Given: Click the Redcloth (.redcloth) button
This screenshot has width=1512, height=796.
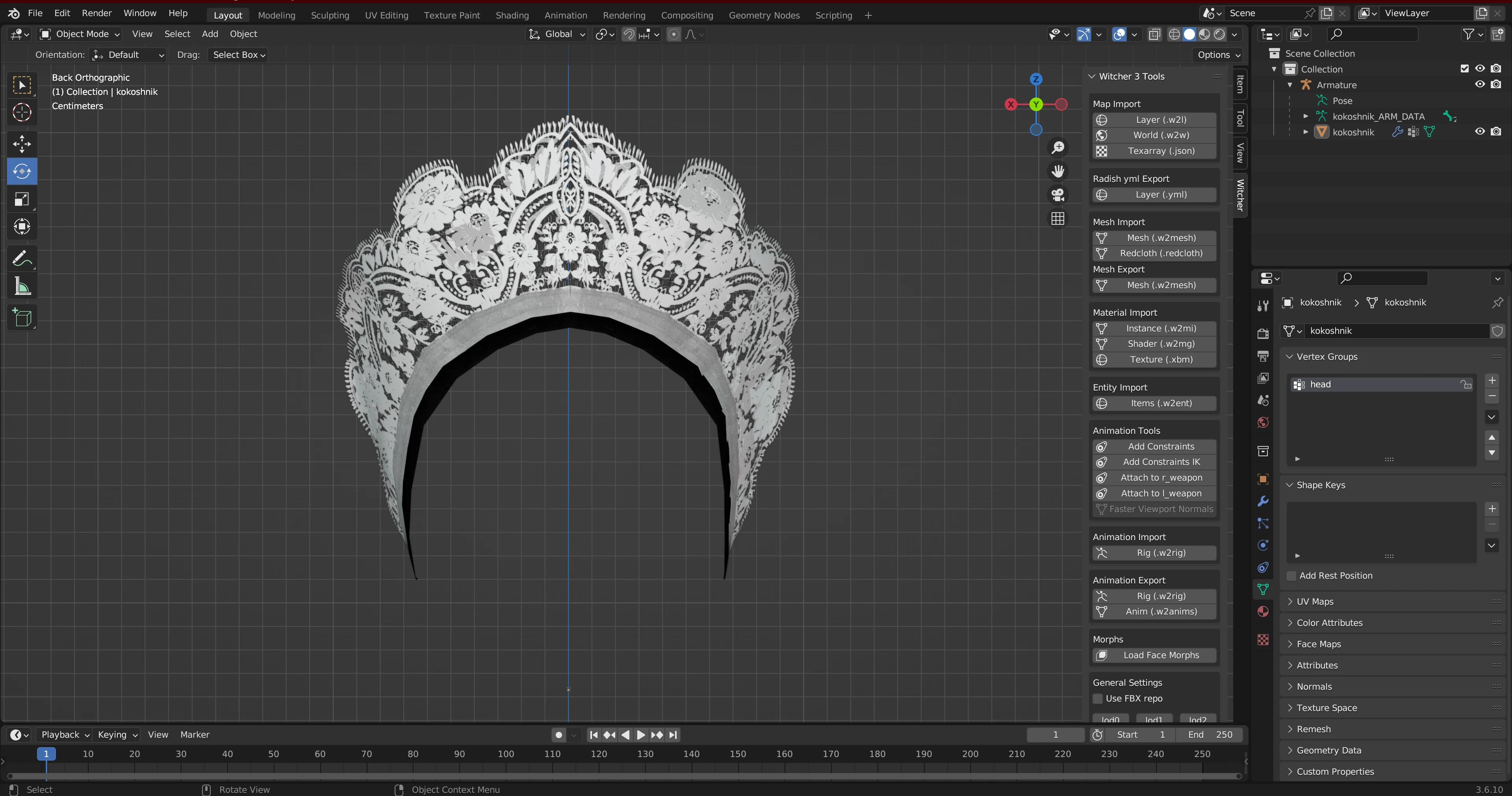Looking at the screenshot, I should 1154,254.
